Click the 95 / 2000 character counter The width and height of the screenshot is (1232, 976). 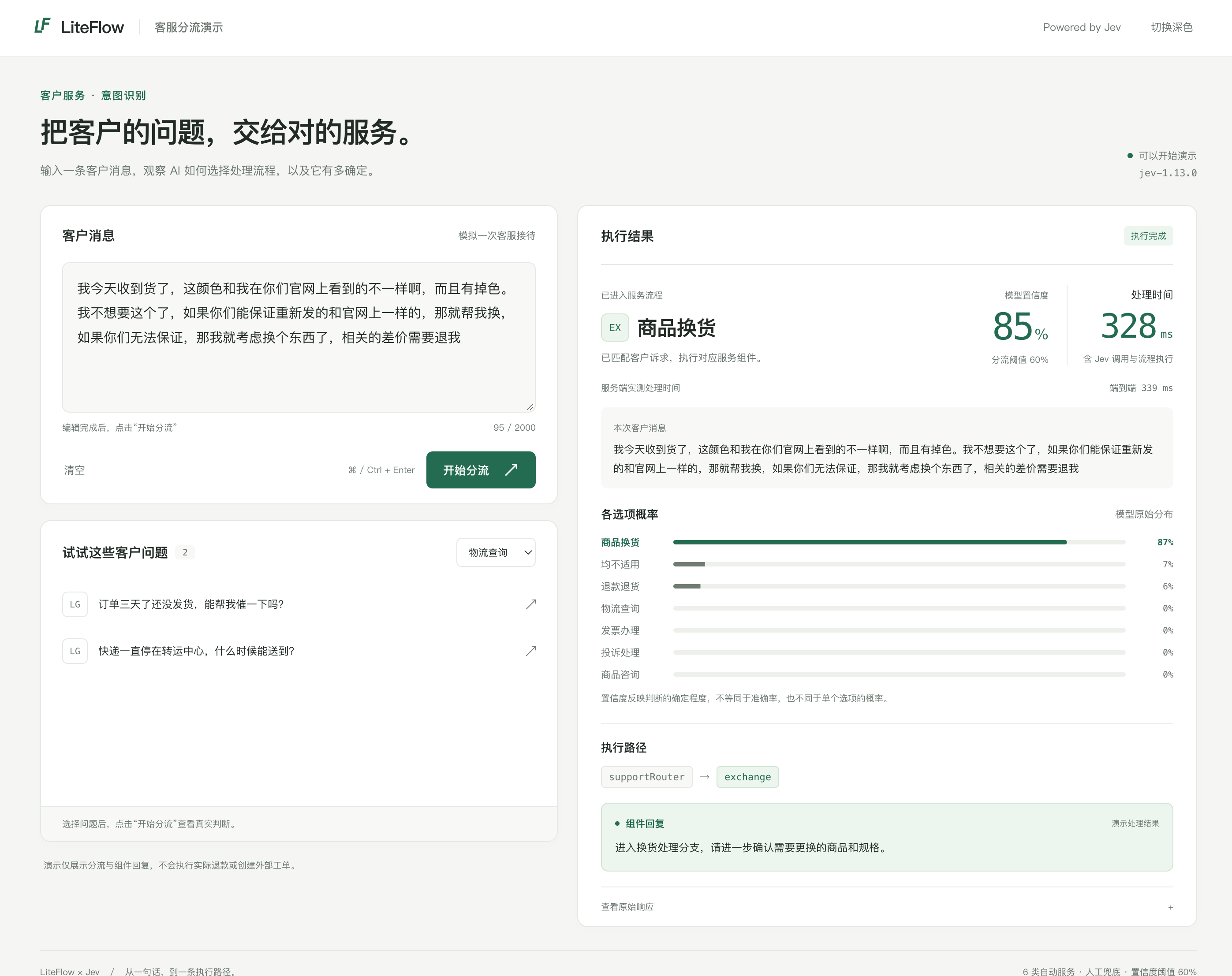[x=514, y=428]
